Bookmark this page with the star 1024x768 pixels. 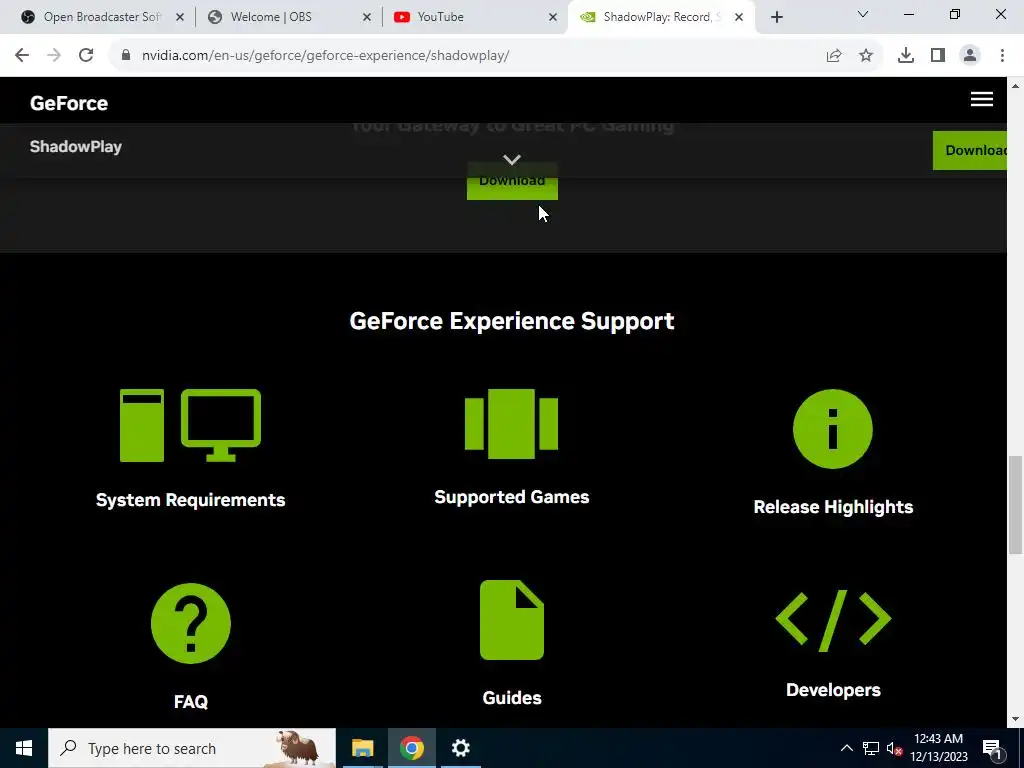(x=866, y=56)
